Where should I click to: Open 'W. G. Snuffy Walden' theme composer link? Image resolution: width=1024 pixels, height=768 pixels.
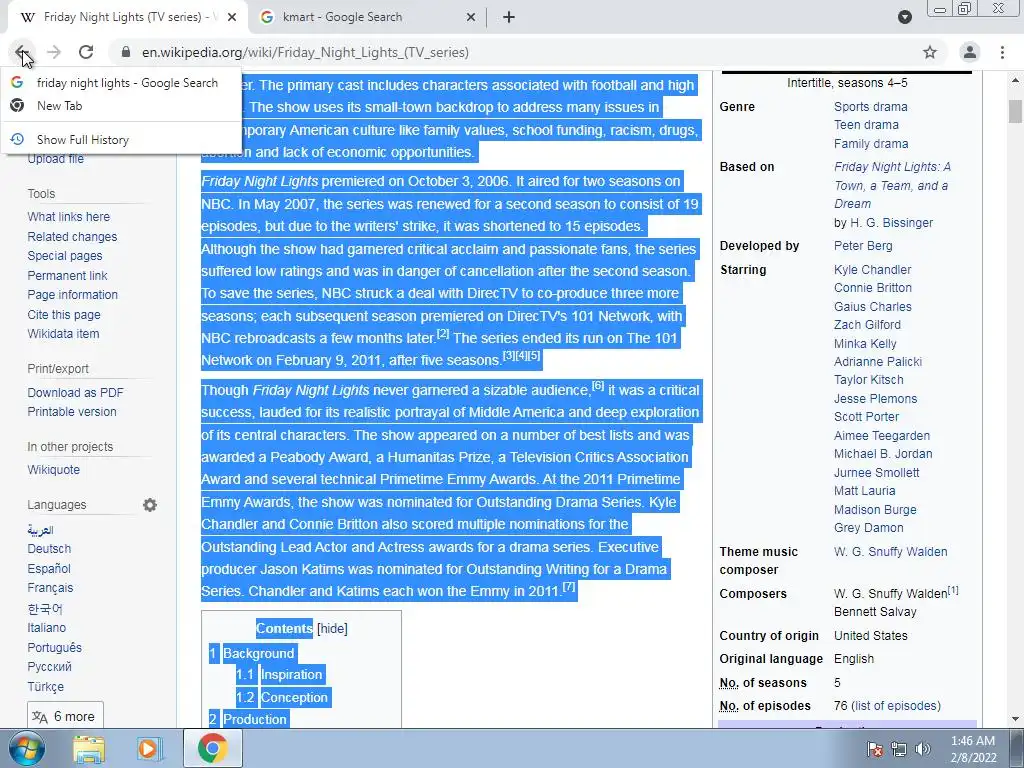[x=891, y=552]
